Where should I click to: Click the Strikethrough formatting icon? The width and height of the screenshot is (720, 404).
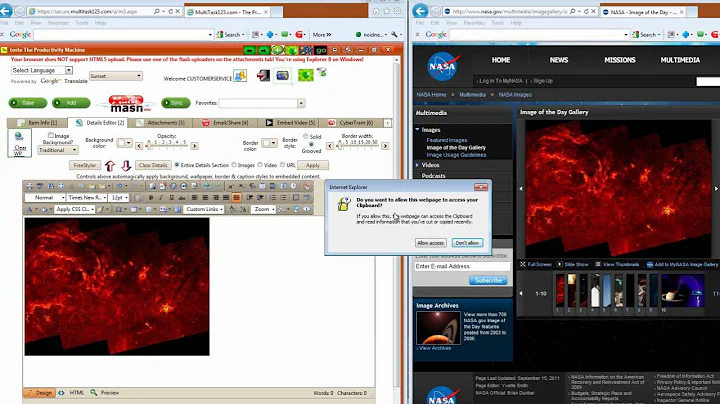pyautogui.click(x=182, y=197)
